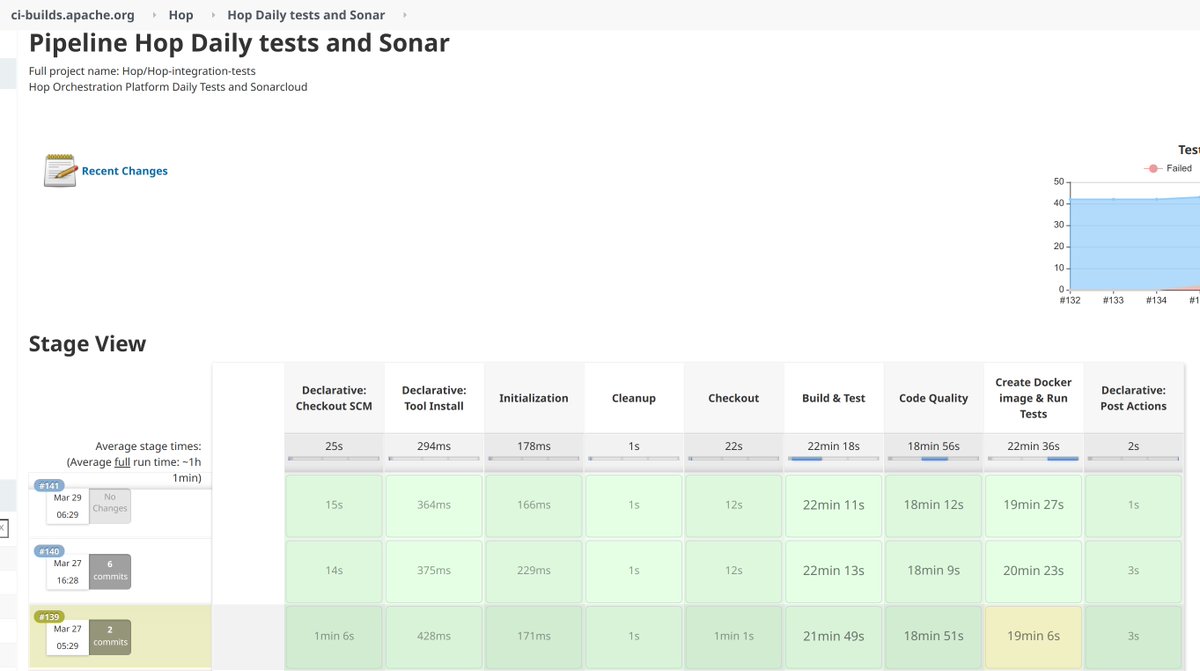Go to ci-builds.apache.org breadcrumb

72,15
